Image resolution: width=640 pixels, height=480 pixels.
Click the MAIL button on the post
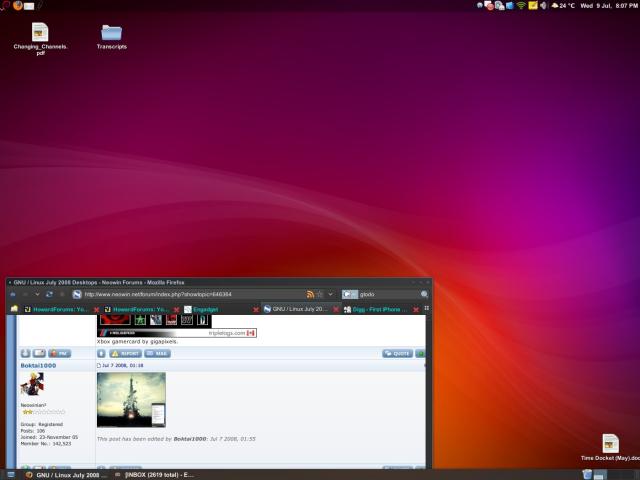click(x=157, y=353)
